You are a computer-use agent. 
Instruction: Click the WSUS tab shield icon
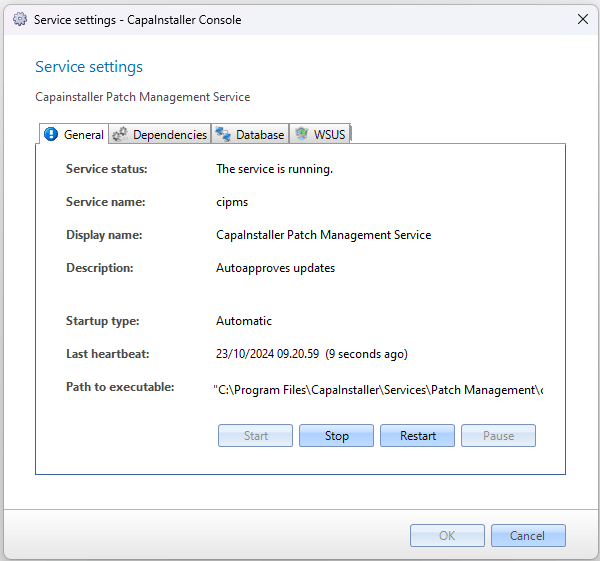[x=302, y=134]
